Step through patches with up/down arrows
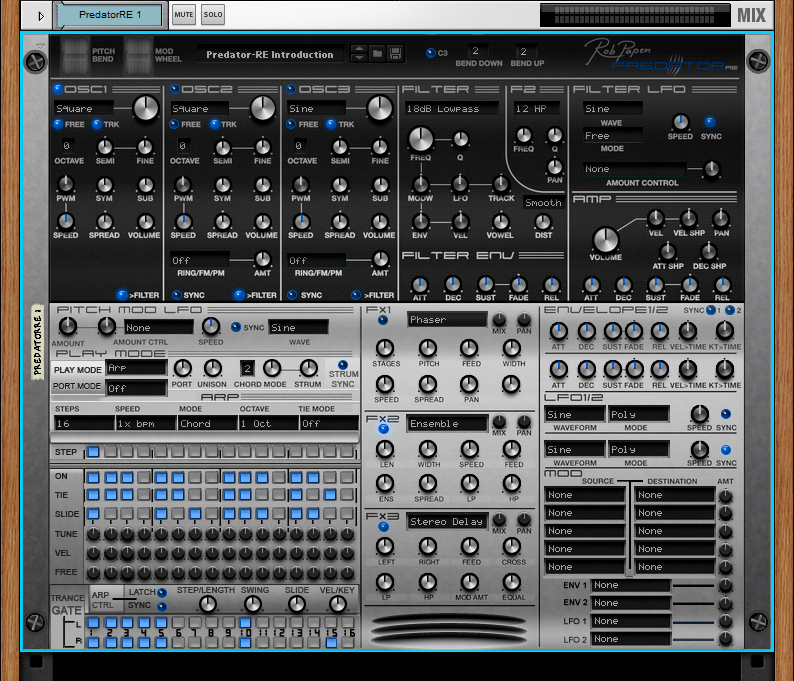The width and height of the screenshot is (794, 681). [x=359, y=54]
